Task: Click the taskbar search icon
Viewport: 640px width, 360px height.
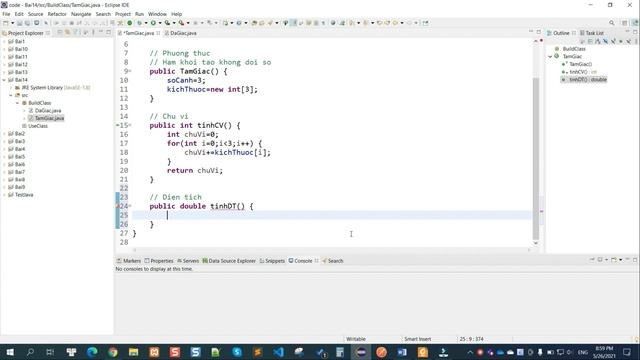Action: click(x=30, y=352)
